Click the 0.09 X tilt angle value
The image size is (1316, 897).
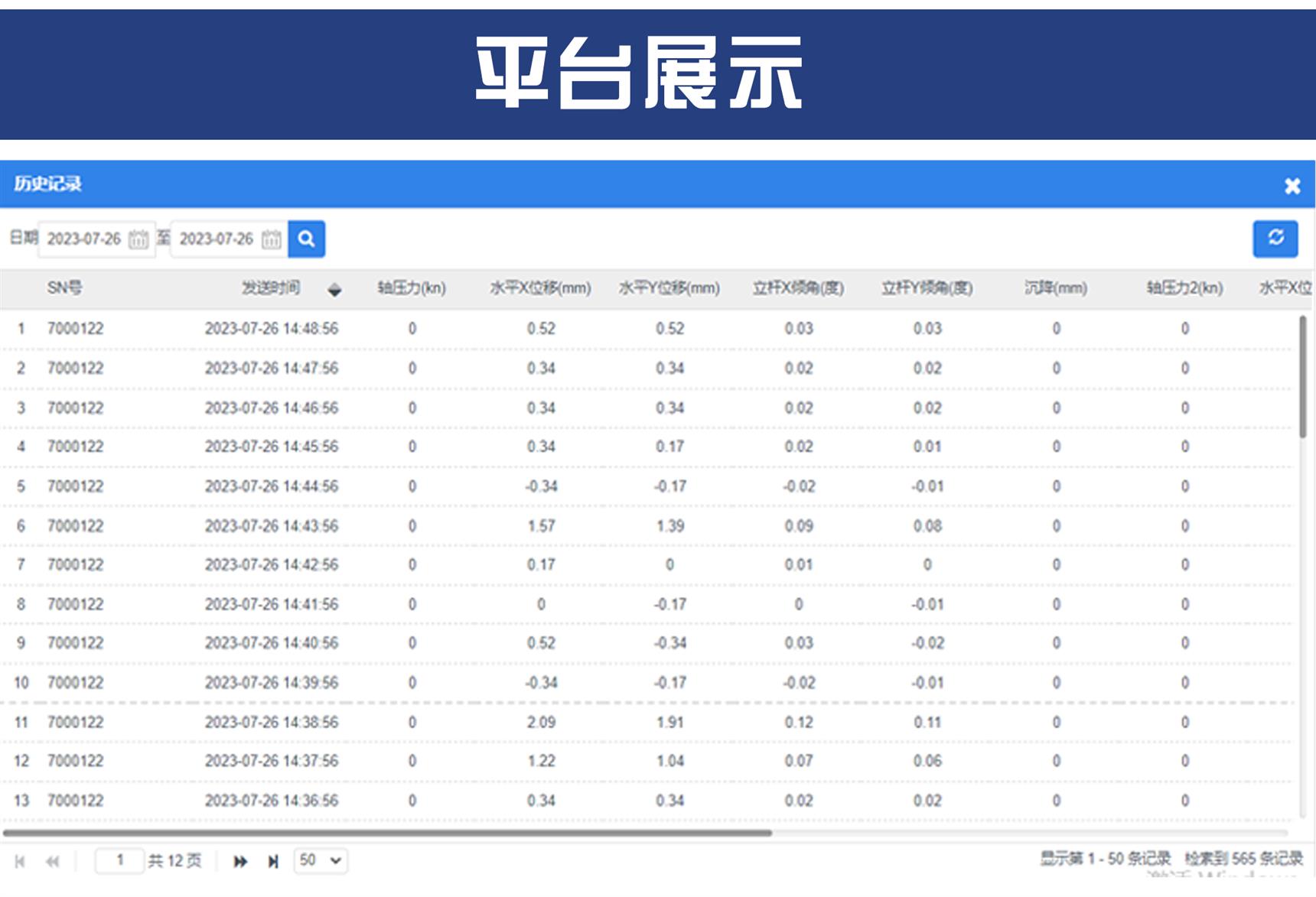(x=799, y=526)
